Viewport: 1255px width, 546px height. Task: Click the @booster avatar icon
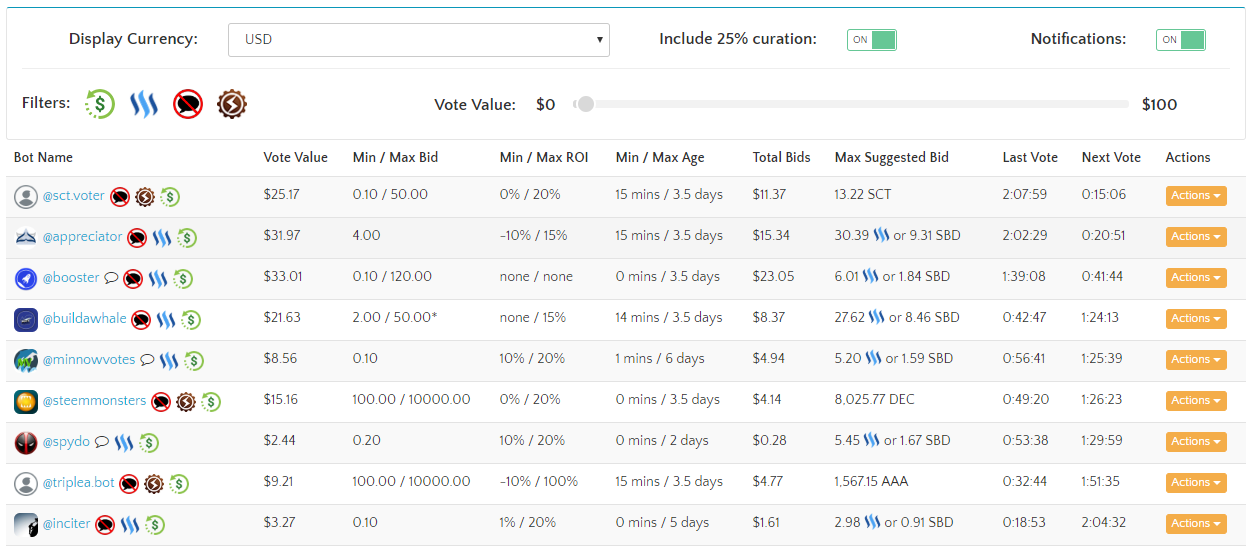pyautogui.click(x=26, y=278)
